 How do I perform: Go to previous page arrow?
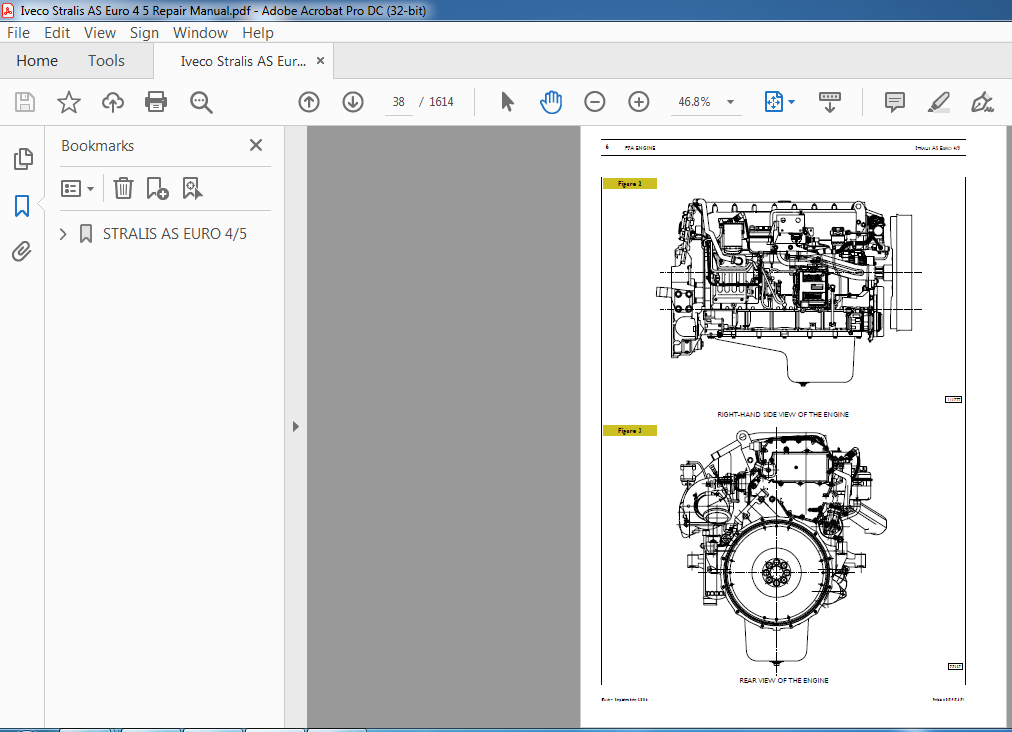(x=309, y=102)
